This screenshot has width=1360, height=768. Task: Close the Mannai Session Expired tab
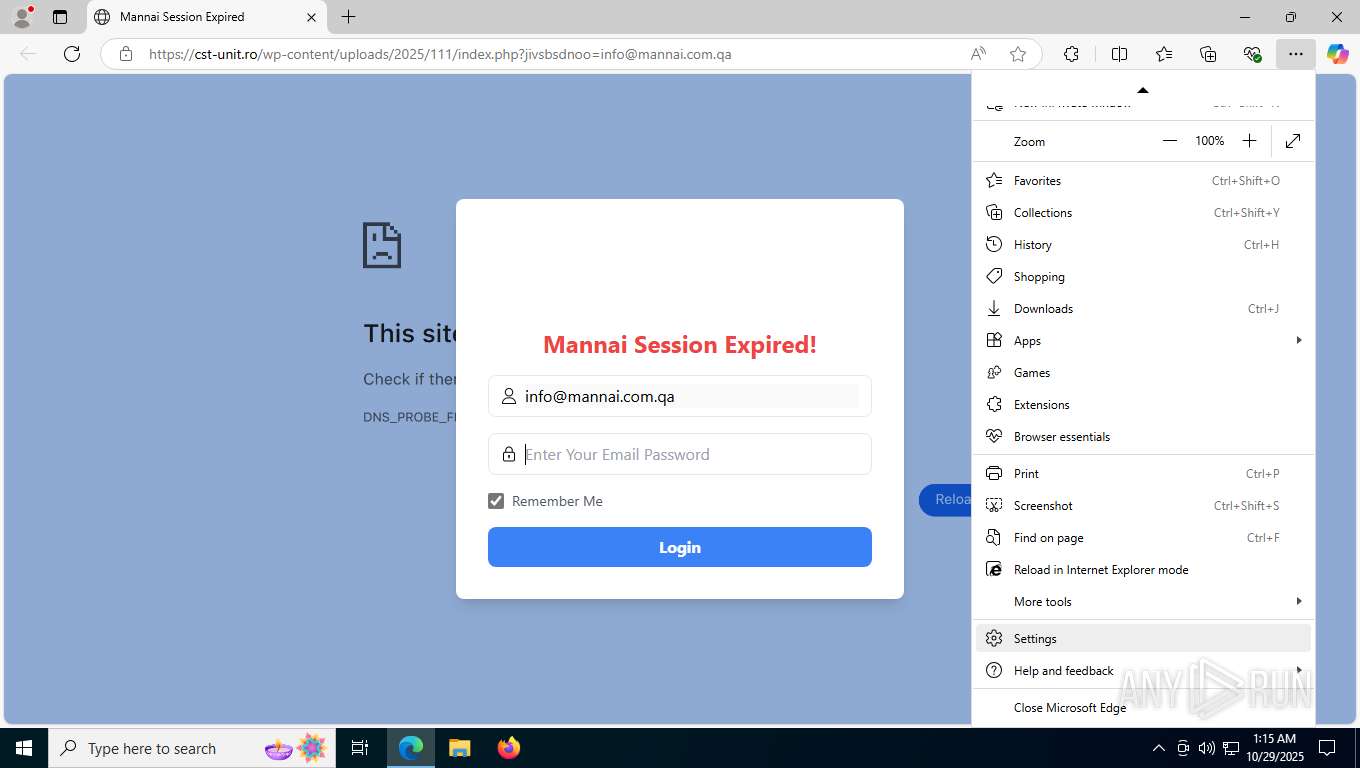pos(311,17)
